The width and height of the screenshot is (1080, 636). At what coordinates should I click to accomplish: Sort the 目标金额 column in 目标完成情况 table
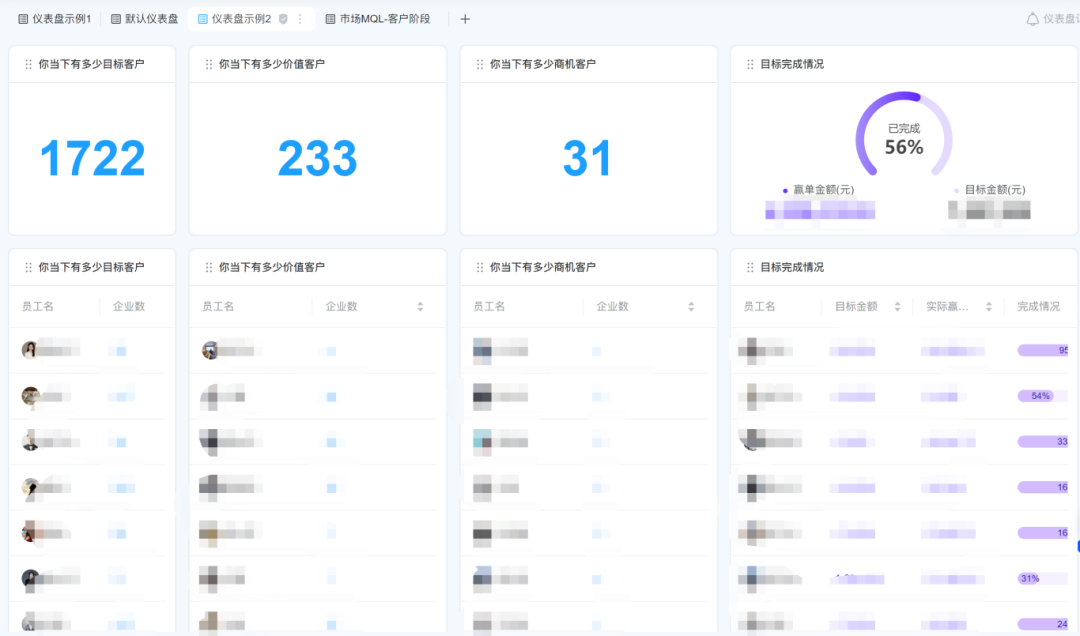pyautogui.click(x=897, y=307)
